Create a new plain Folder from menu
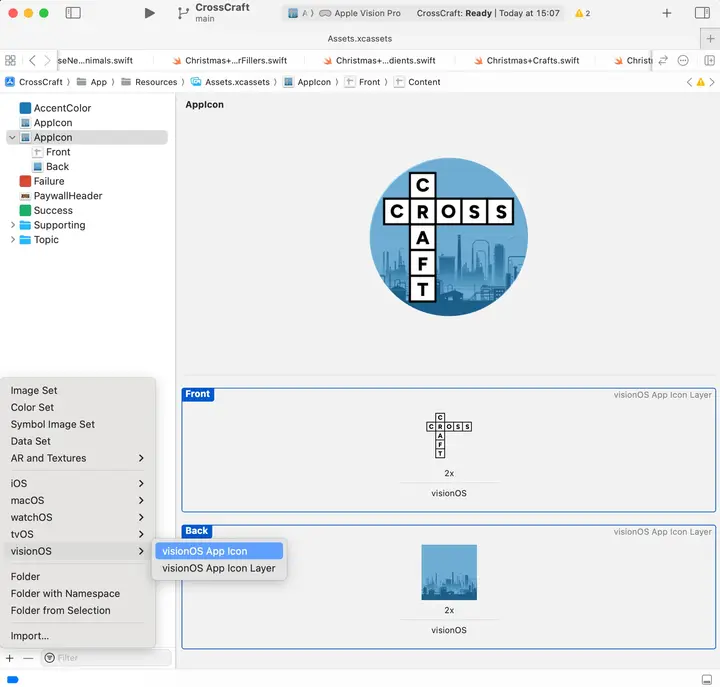720x687 pixels. click(78, 577)
